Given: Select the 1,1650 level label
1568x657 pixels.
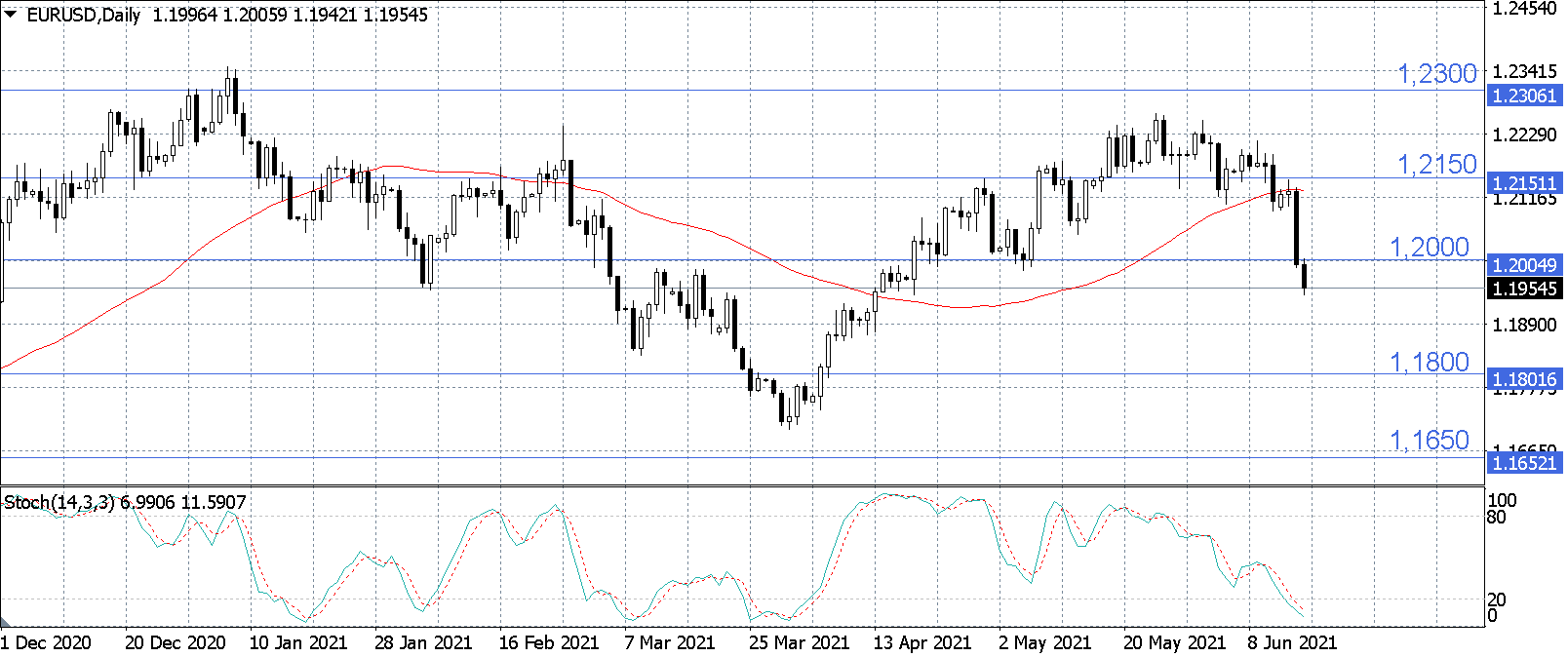Looking at the screenshot, I should tap(1430, 440).
